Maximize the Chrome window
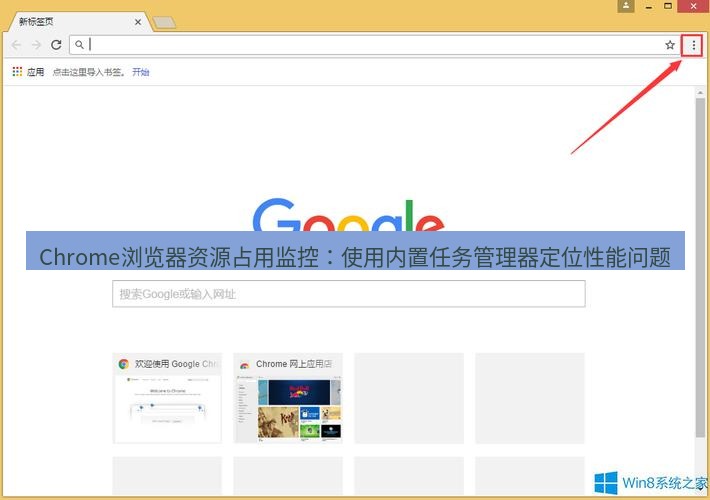The height and width of the screenshot is (500, 710). [x=668, y=6]
